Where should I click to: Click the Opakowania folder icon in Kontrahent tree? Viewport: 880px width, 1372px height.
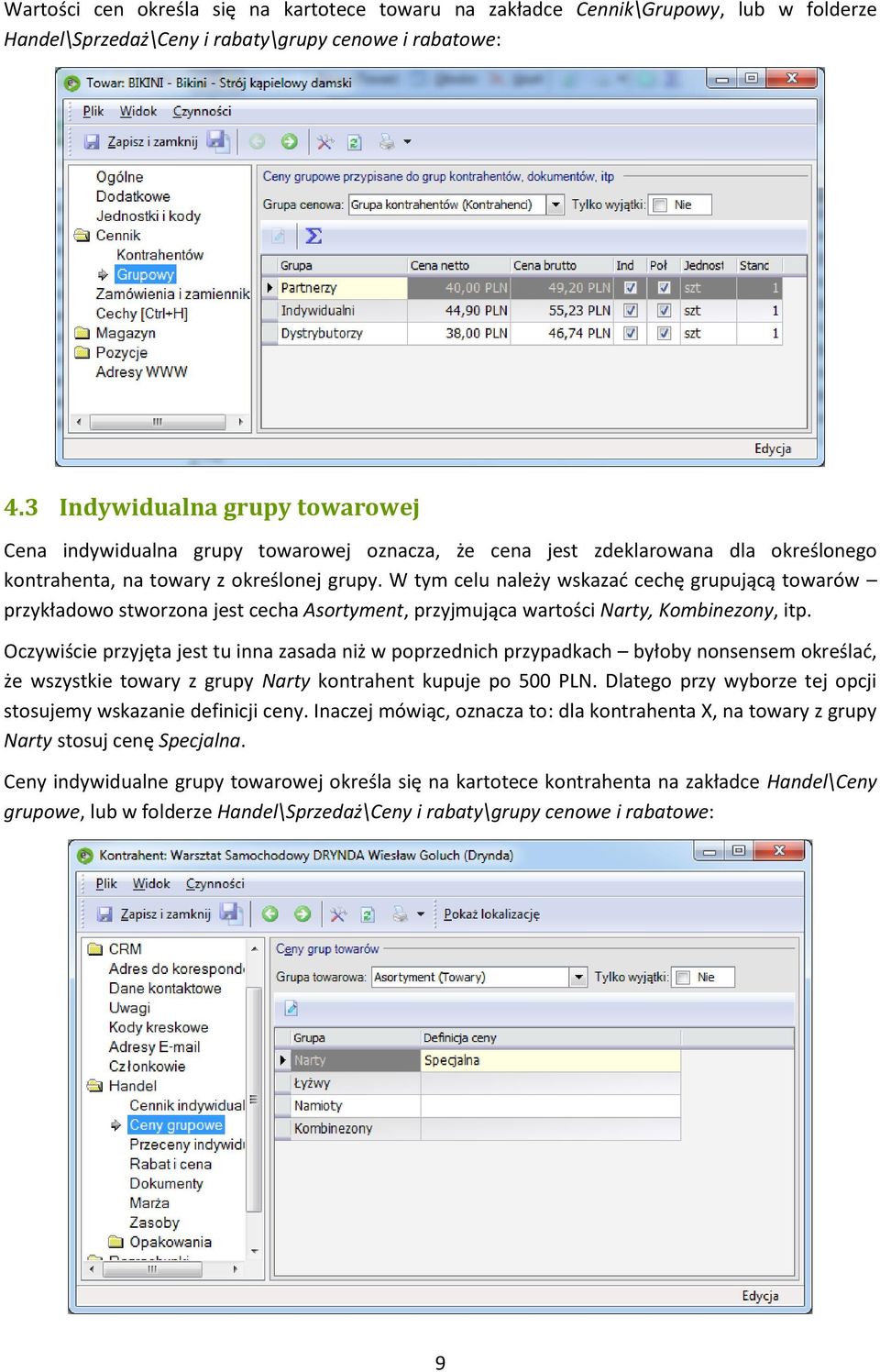pyautogui.click(x=115, y=1242)
